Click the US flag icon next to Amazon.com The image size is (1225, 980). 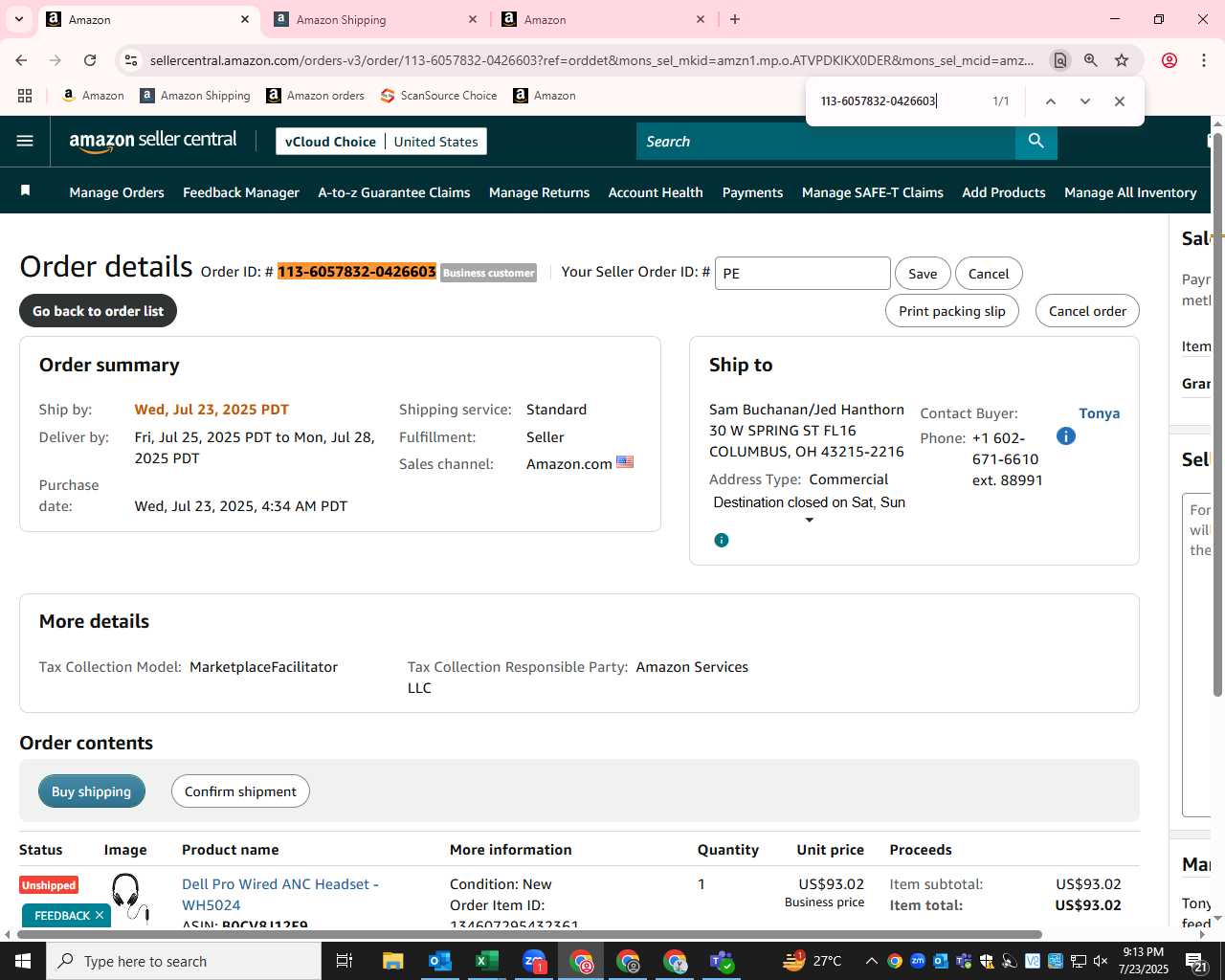pos(625,462)
